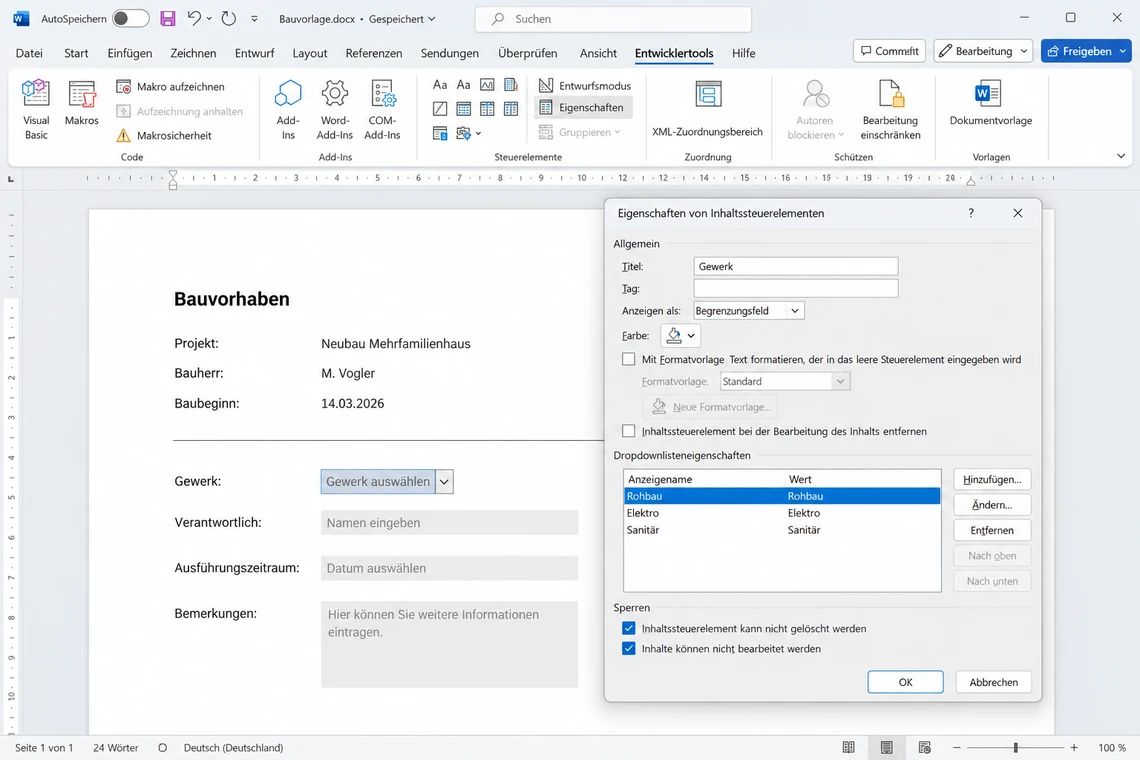Open the Datei menu
The height and width of the screenshot is (760, 1140).
[29, 53]
